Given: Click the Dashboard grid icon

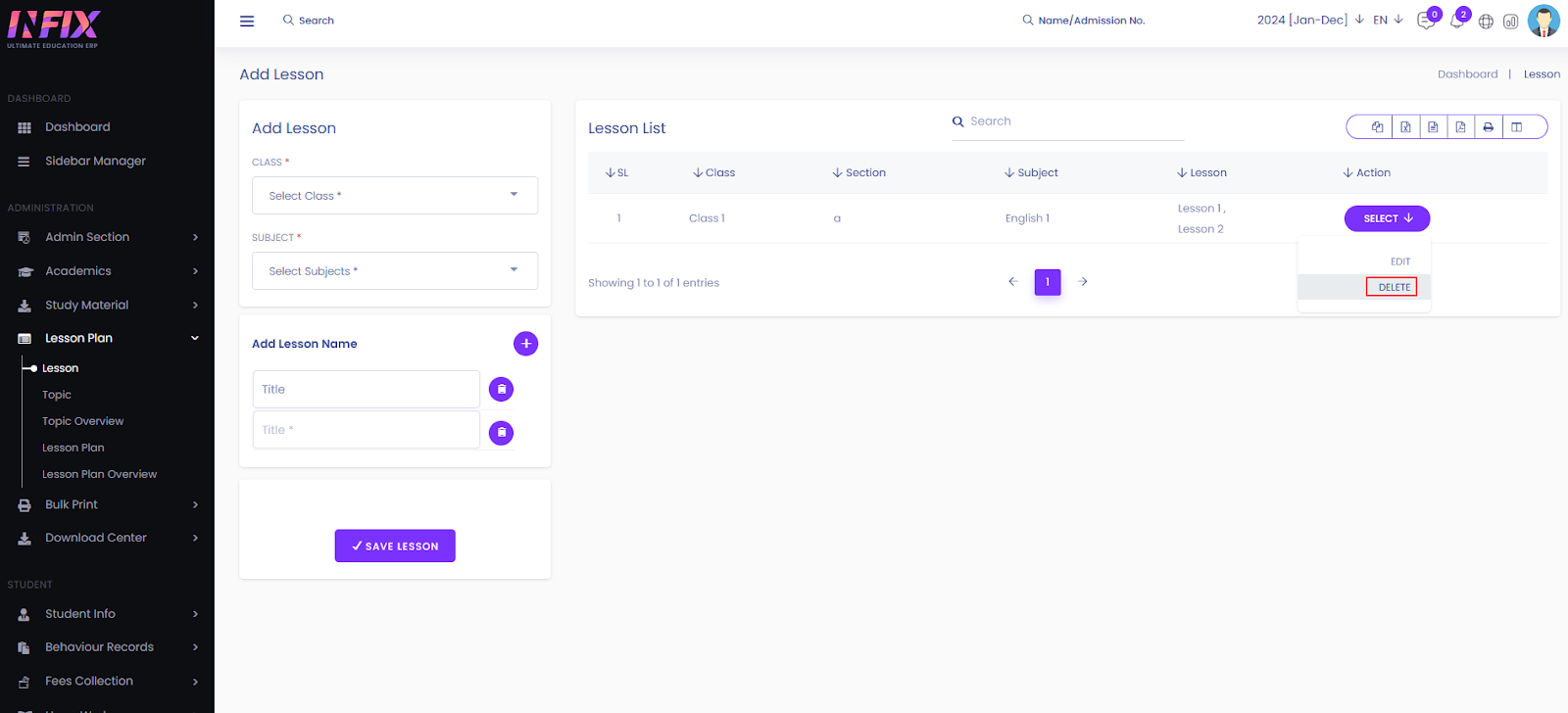Looking at the screenshot, I should [24, 127].
